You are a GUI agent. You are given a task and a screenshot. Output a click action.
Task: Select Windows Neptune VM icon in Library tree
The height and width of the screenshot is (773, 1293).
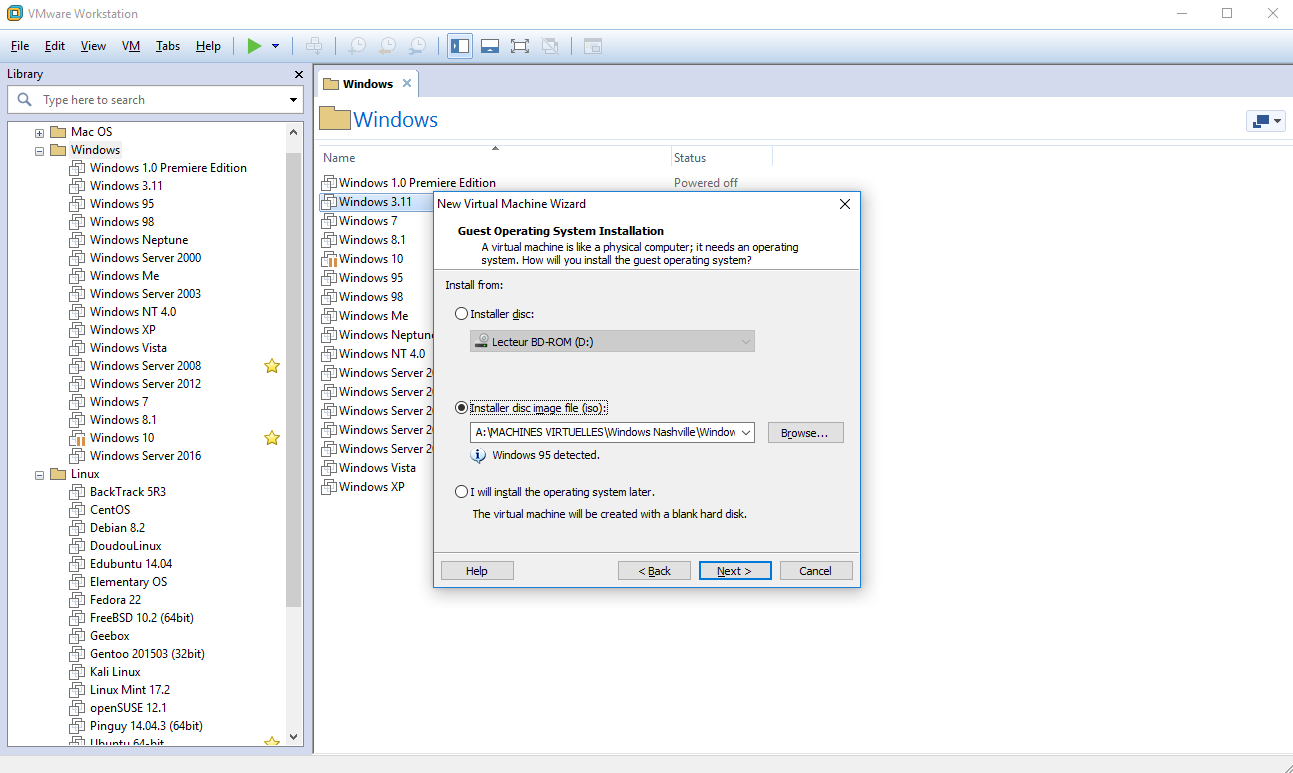coord(77,240)
